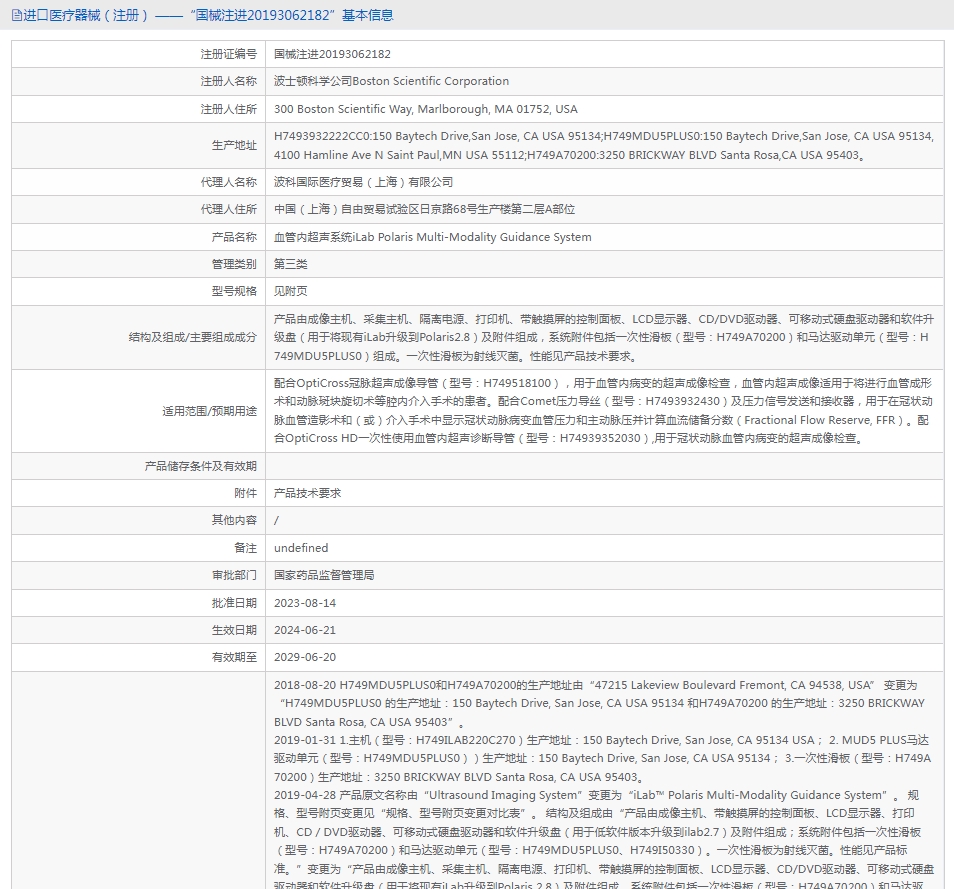Screen dimensions: 954x889
Task: Click the label 管理类别
Action: point(234,265)
